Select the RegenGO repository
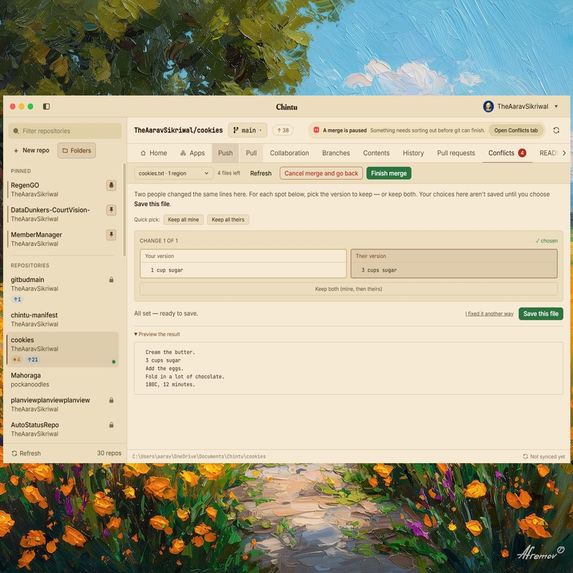Viewport: 573px width, 573px height. [x=58, y=189]
